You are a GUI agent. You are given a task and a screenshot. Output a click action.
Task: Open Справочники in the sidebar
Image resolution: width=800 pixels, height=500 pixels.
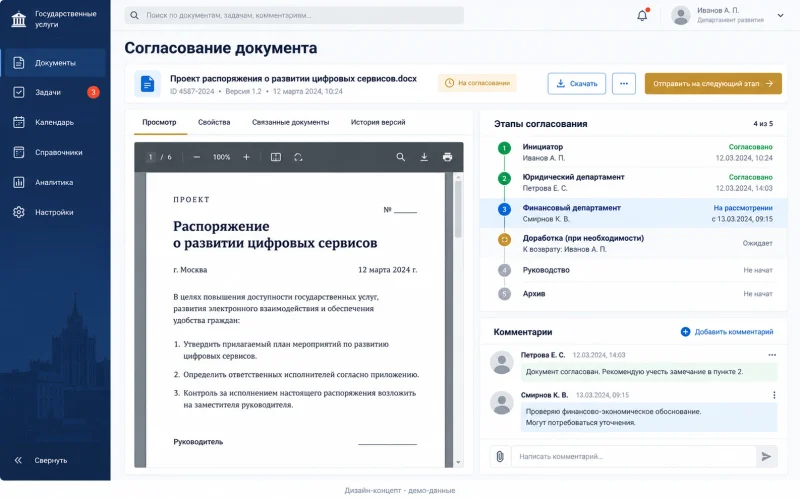(54, 153)
